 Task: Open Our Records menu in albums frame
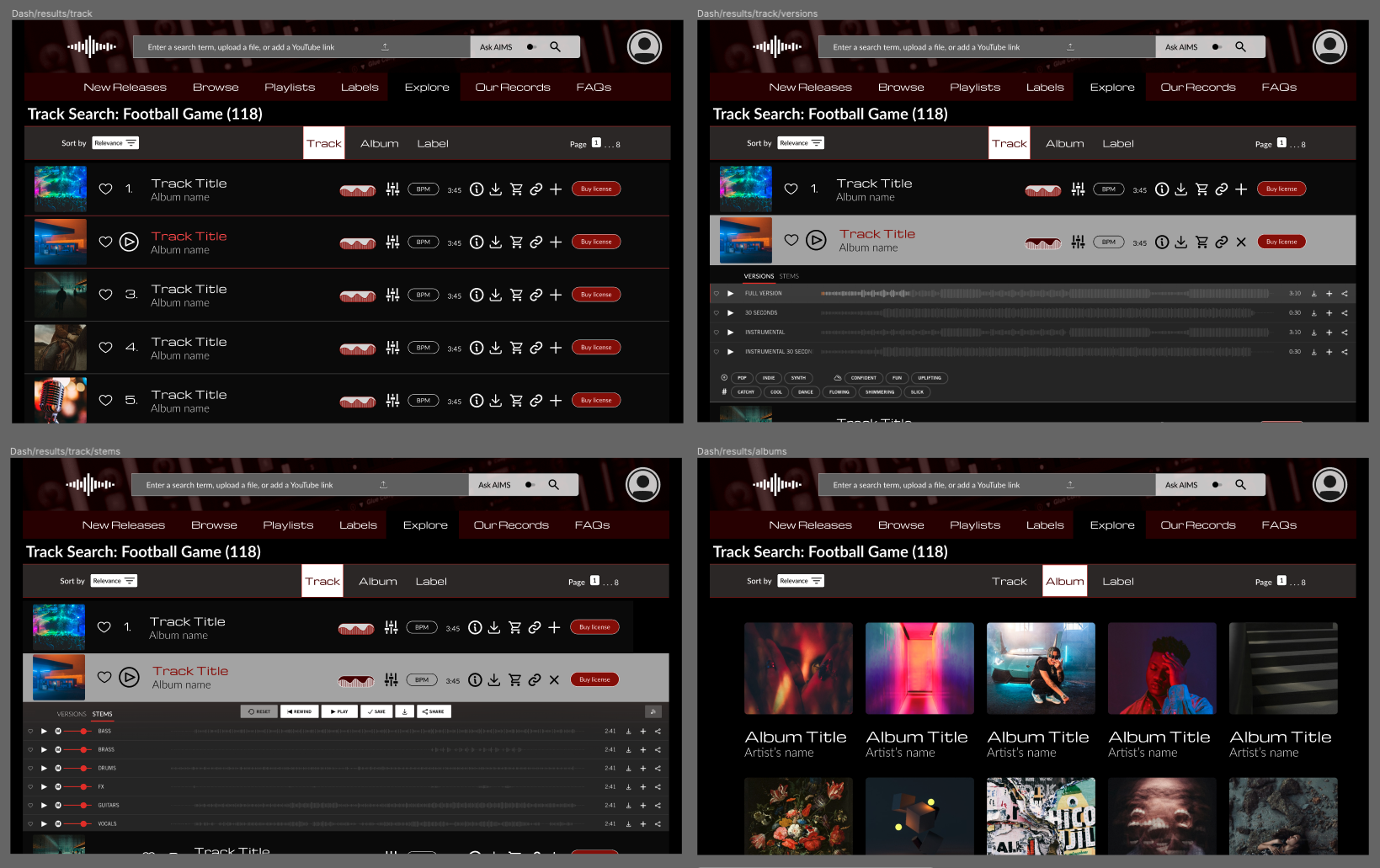click(1198, 525)
